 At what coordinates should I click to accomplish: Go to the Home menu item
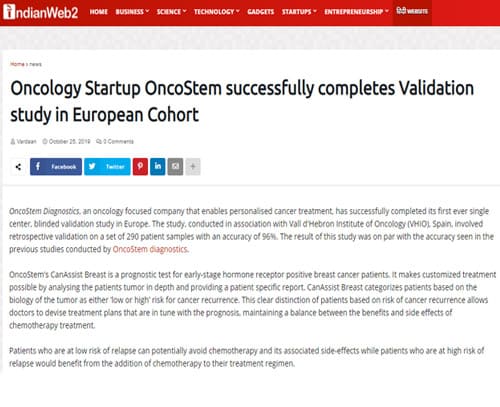[99, 12]
